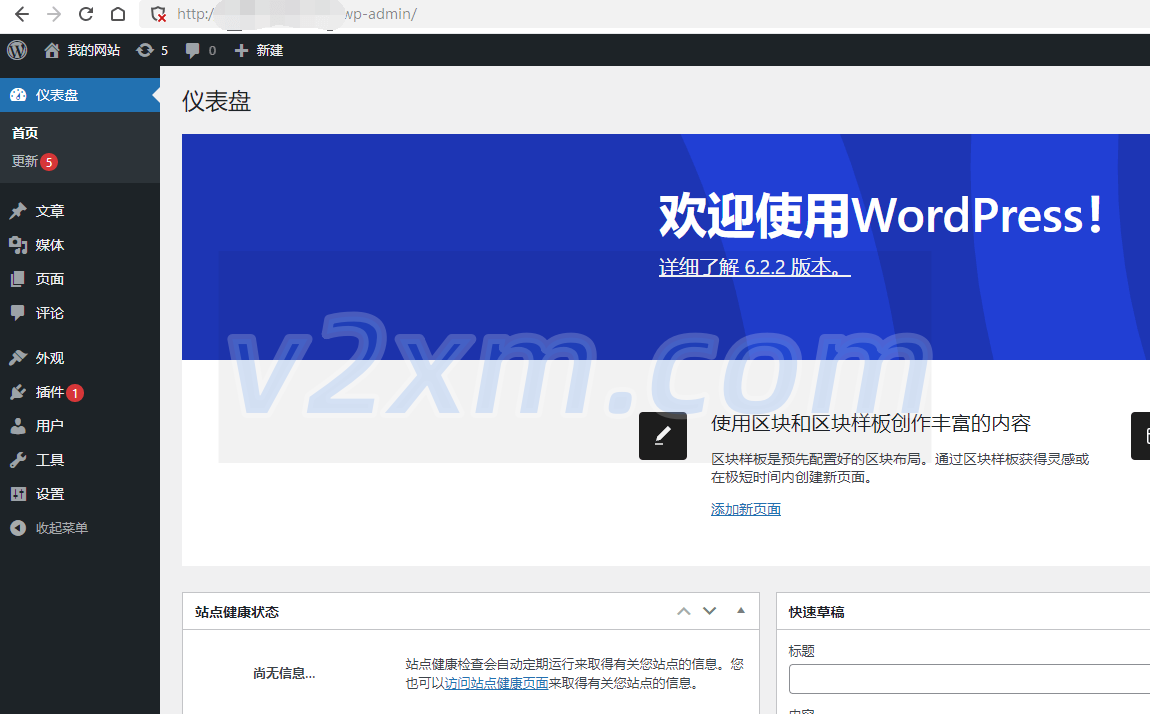Click the address bar URL field
1150x714 pixels.
pos(645,14)
